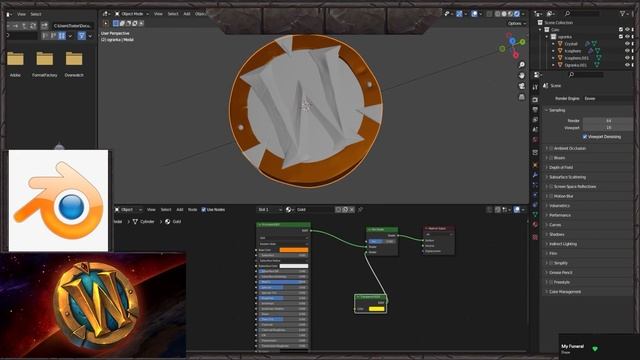
Task: Select the box-select mode icon in viewport header
Action: pos(116,23)
